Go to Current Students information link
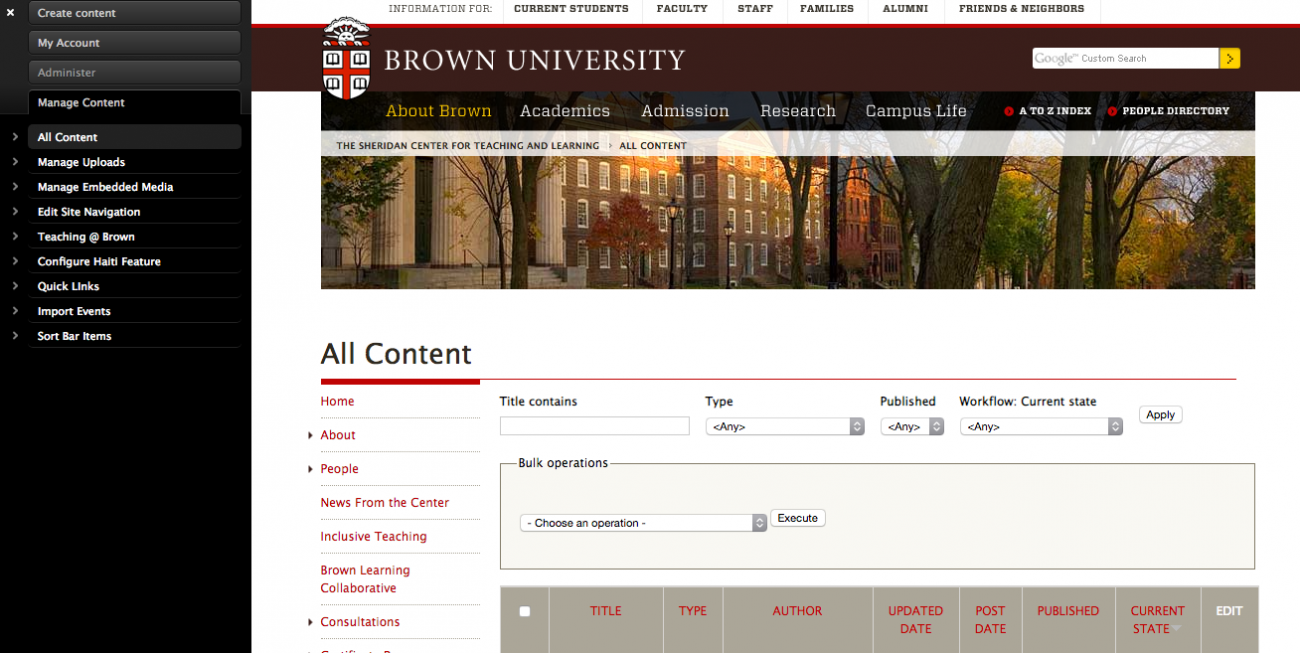Viewport: 1300px width, 653px height. (x=571, y=9)
